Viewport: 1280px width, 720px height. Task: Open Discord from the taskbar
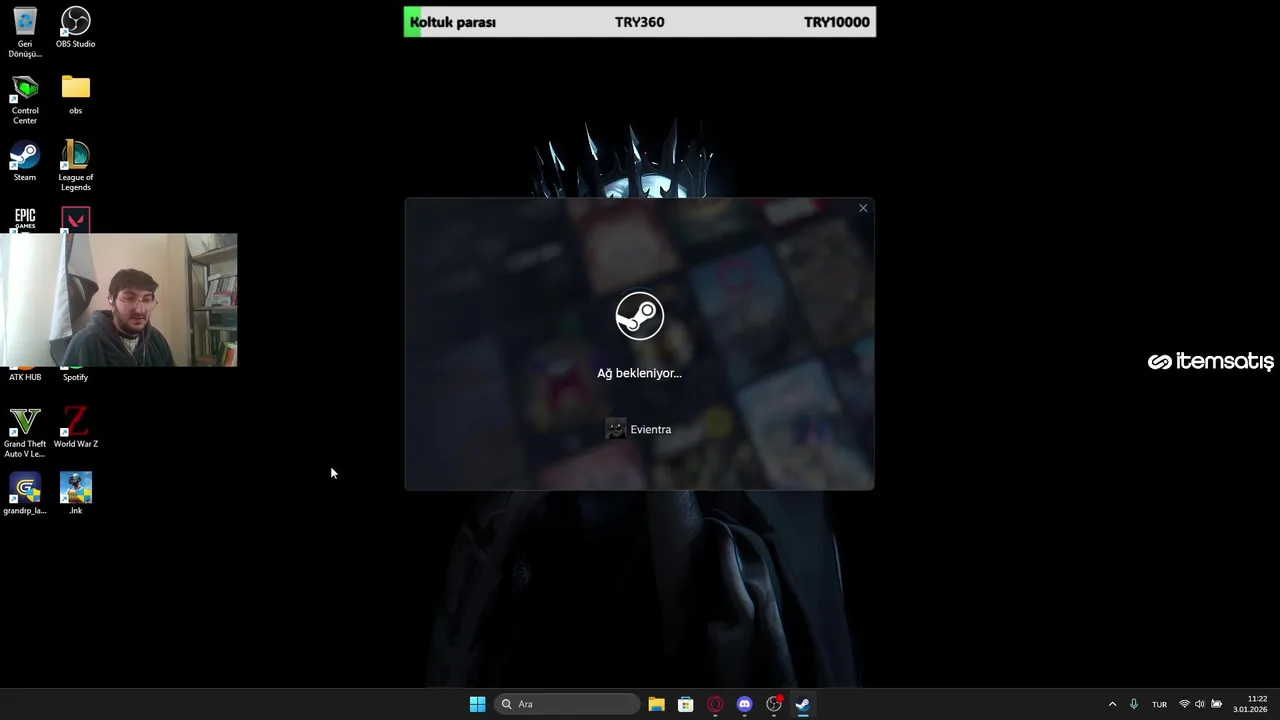tap(744, 704)
